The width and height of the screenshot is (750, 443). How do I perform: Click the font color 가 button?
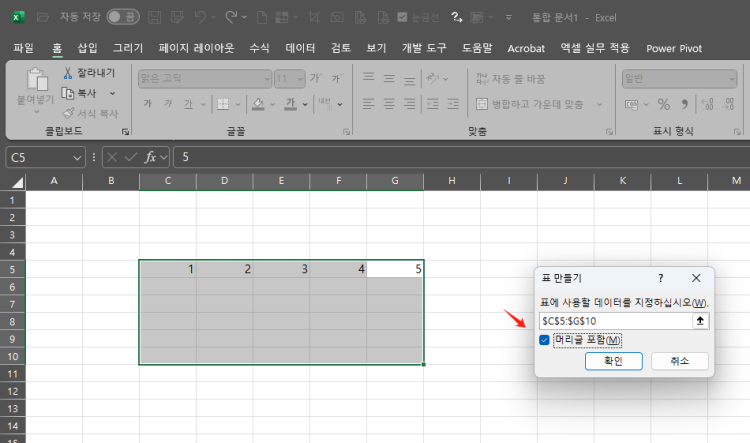coord(290,104)
